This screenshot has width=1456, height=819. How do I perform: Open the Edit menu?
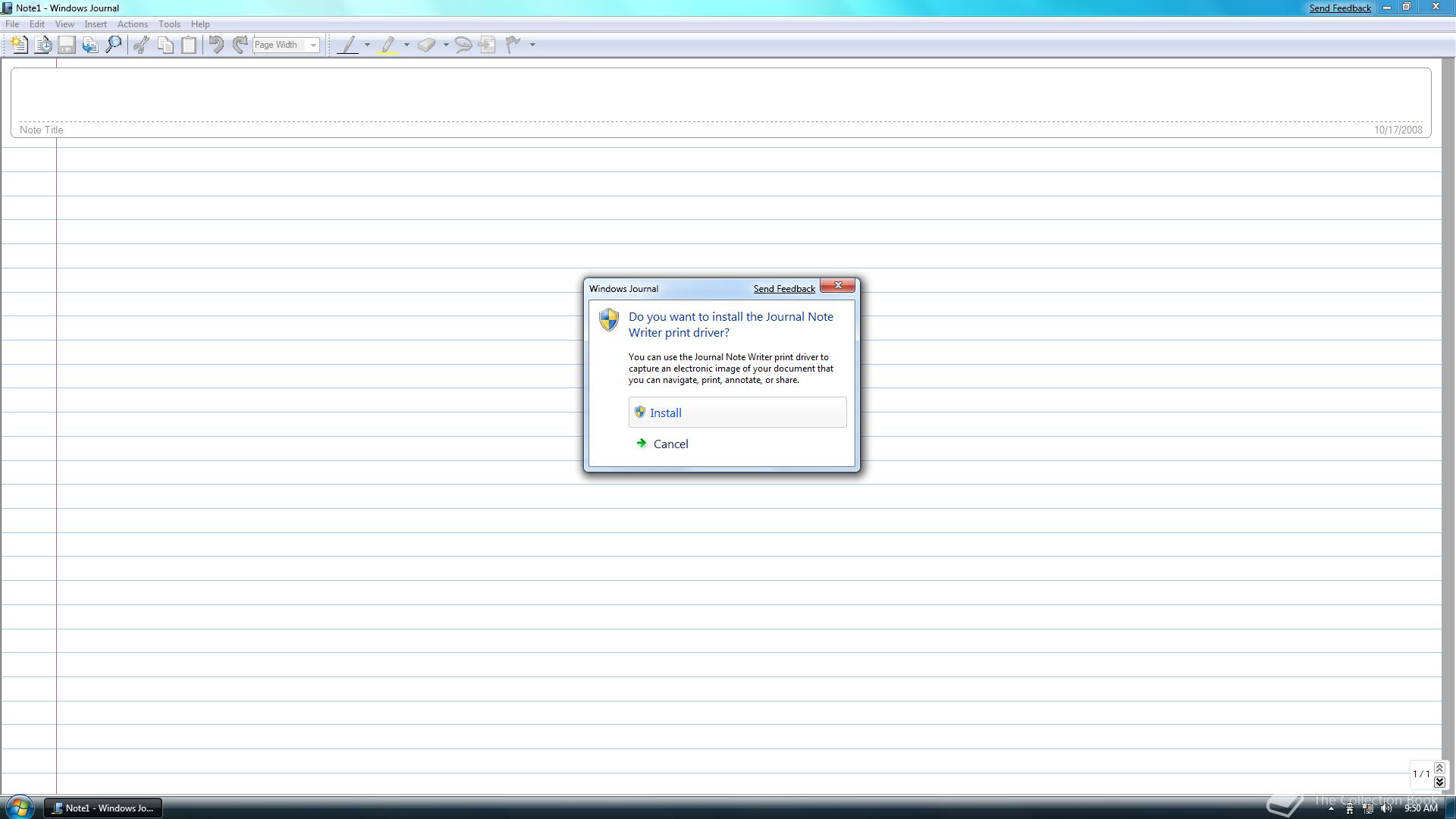36,24
